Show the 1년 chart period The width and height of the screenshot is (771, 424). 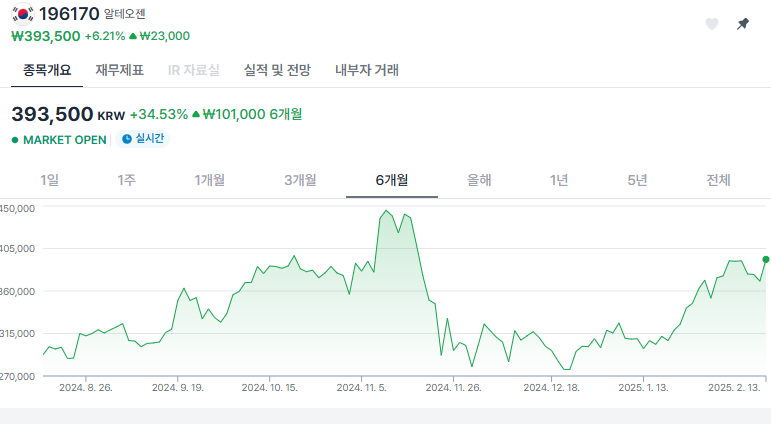(x=559, y=180)
